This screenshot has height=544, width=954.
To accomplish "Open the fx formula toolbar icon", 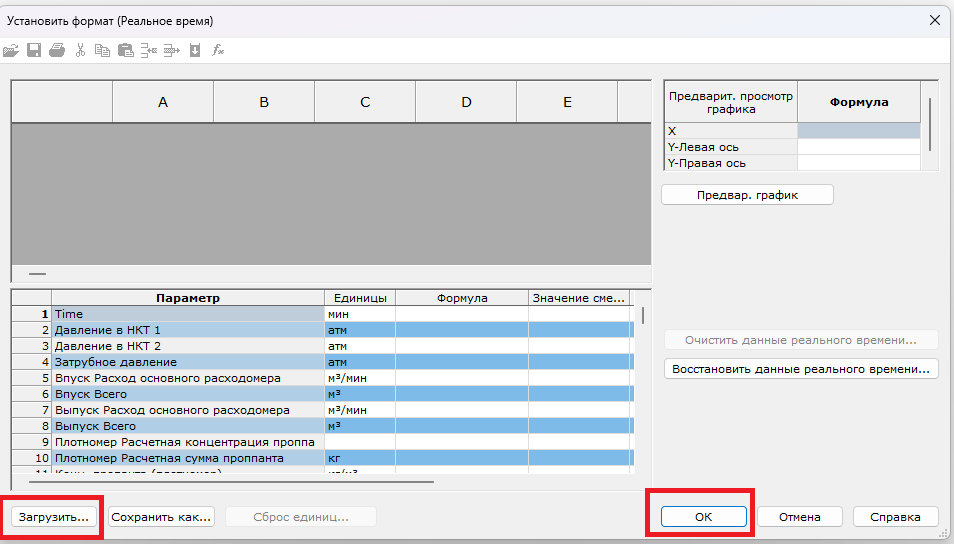I will point(218,50).
